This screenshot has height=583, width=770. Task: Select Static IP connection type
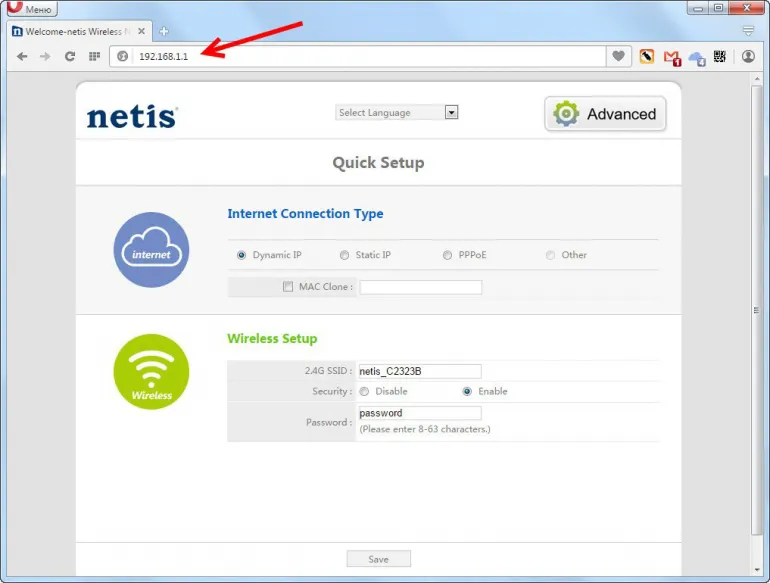tap(345, 255)
